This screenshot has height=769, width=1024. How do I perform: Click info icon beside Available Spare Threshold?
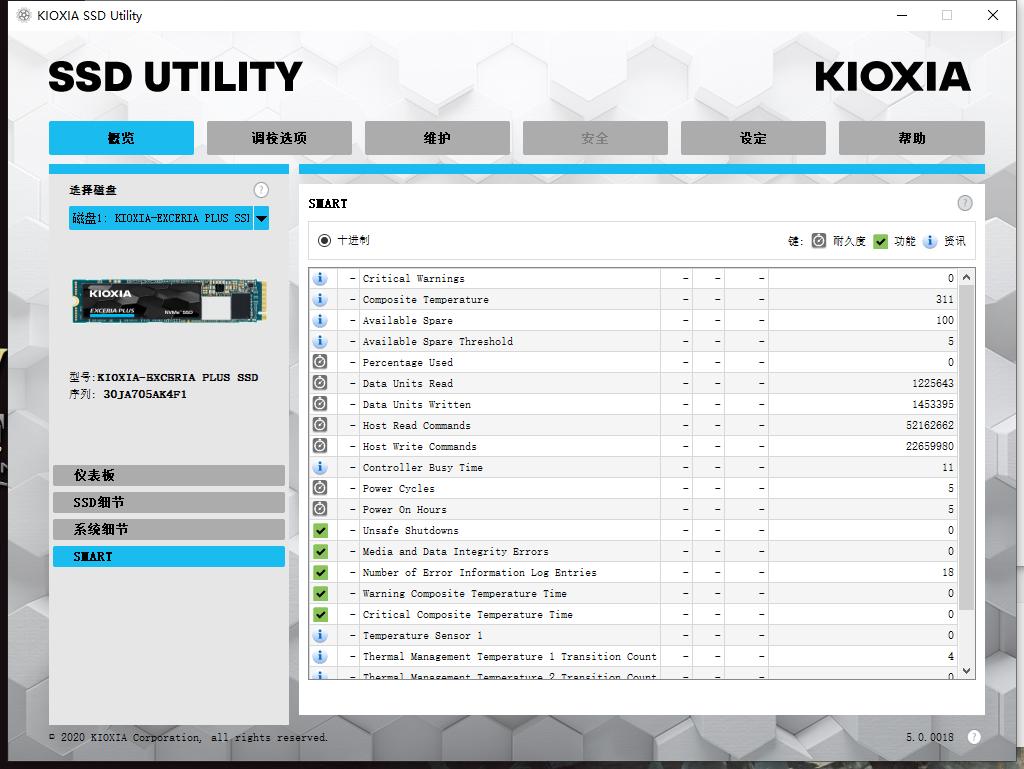click(320, 341)
